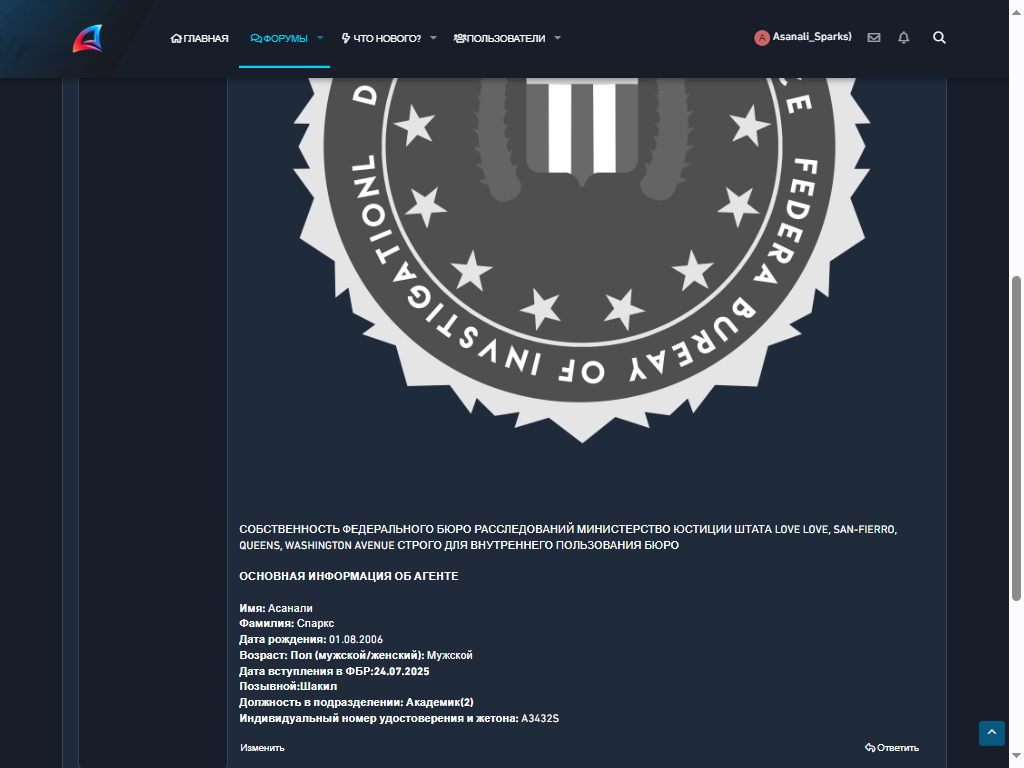Expand the Что нового? dropdown arrow

click(433, 38)
